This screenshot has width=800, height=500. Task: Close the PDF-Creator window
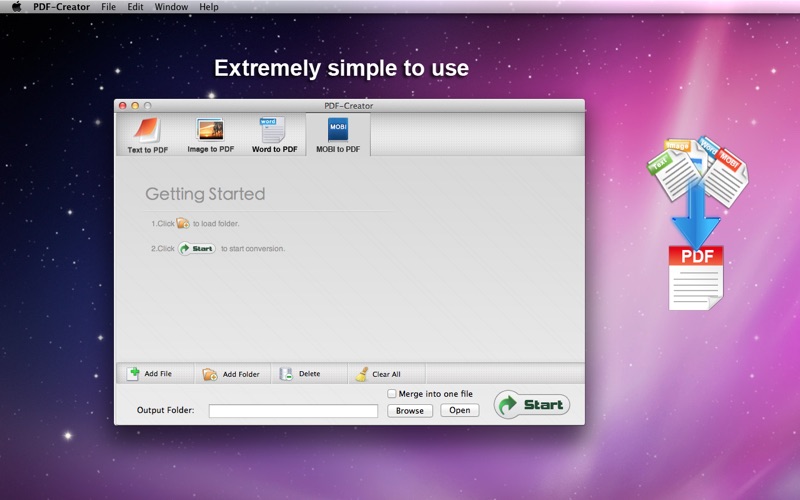point(122,106)
